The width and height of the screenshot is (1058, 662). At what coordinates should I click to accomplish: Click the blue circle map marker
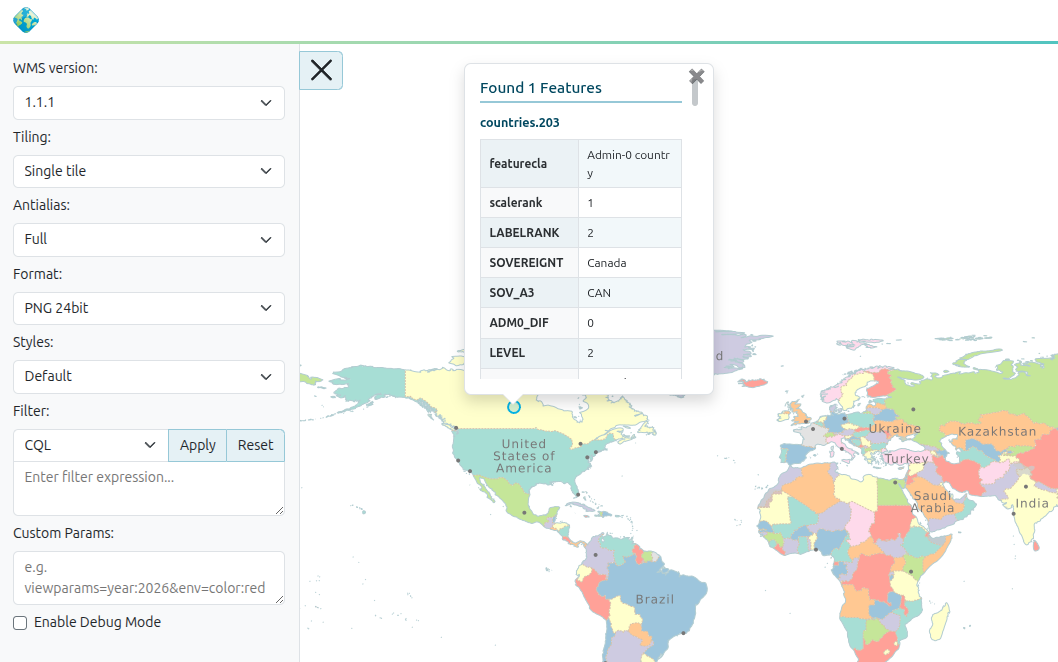(514, 406)
